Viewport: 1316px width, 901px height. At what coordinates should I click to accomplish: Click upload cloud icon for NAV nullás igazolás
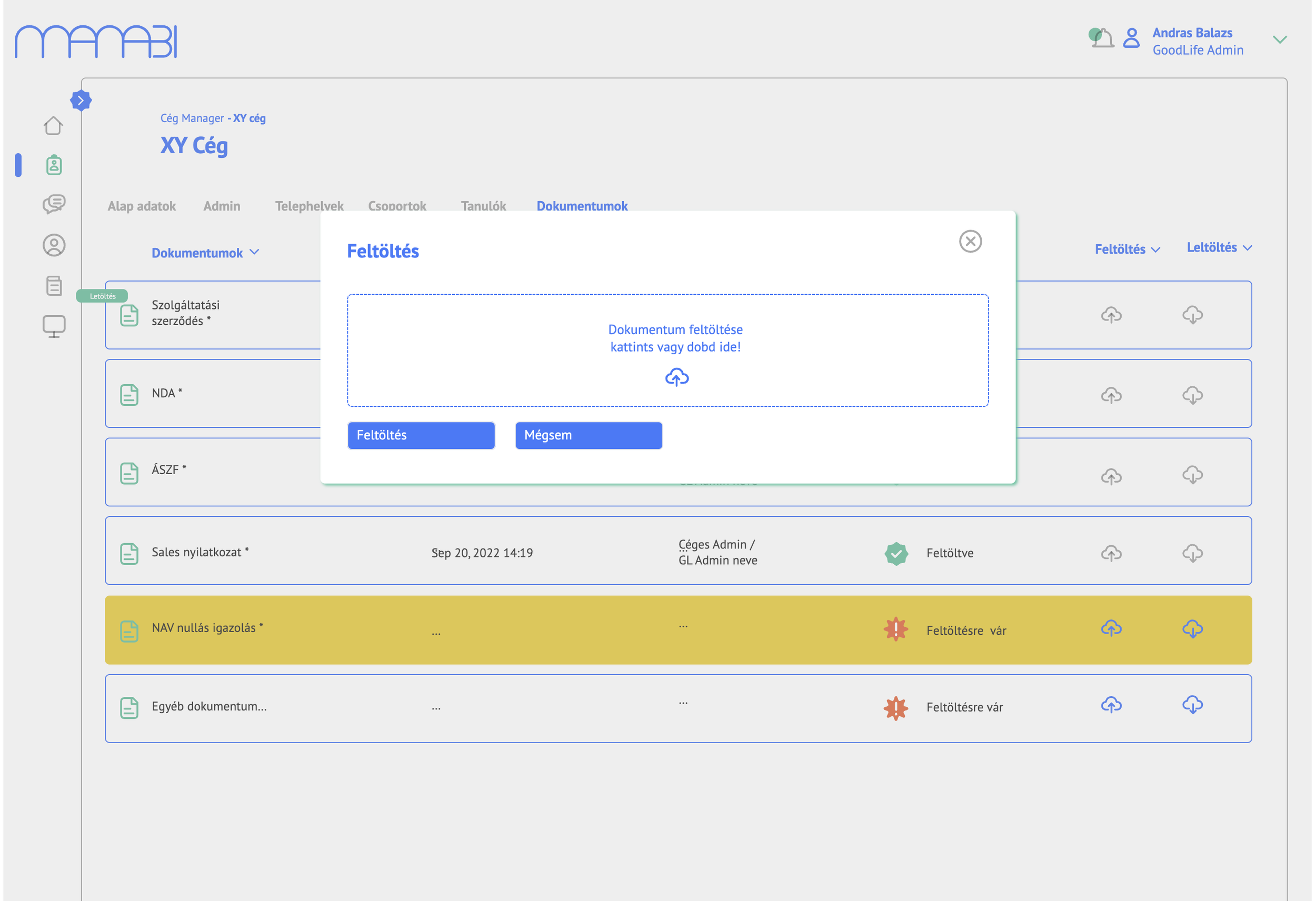[1111, 628]
